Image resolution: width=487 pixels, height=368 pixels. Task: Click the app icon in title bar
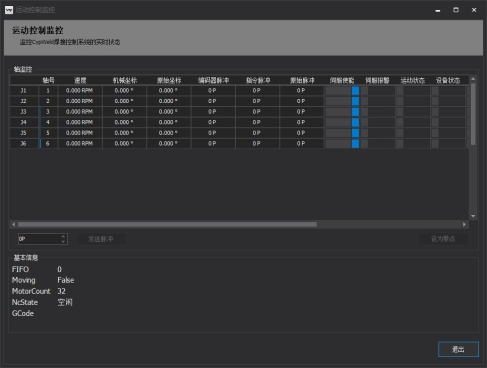[9, 10]
